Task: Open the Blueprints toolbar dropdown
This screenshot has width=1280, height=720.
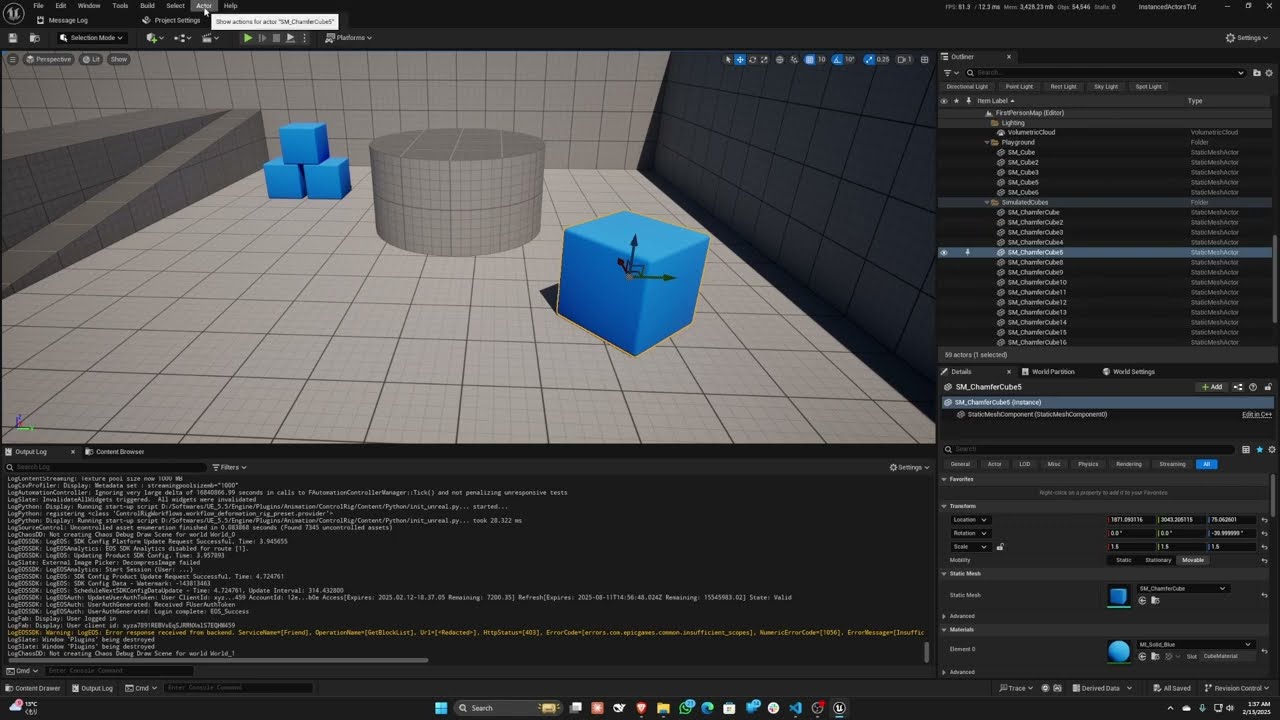Action: (183, 38)
